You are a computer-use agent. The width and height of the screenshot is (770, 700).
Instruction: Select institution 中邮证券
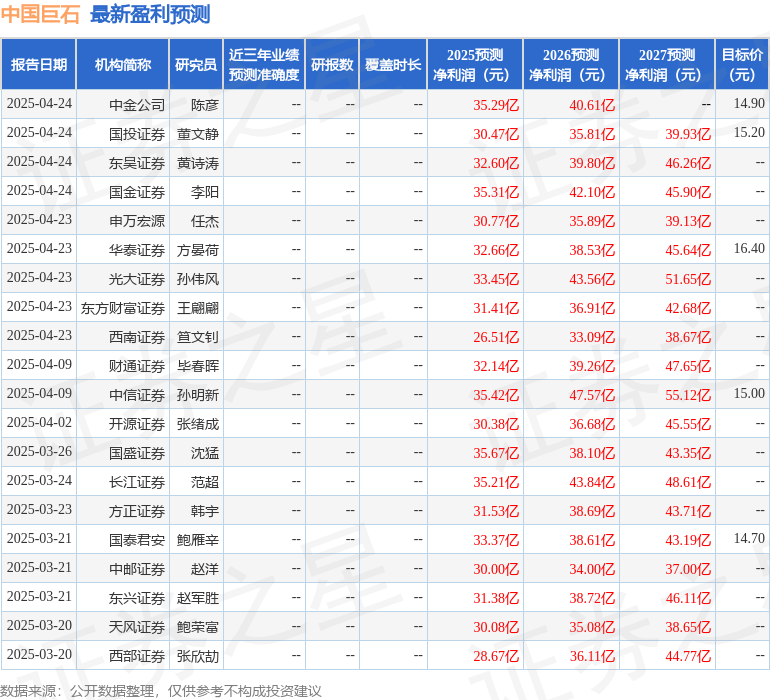click(x=137, y=569)
